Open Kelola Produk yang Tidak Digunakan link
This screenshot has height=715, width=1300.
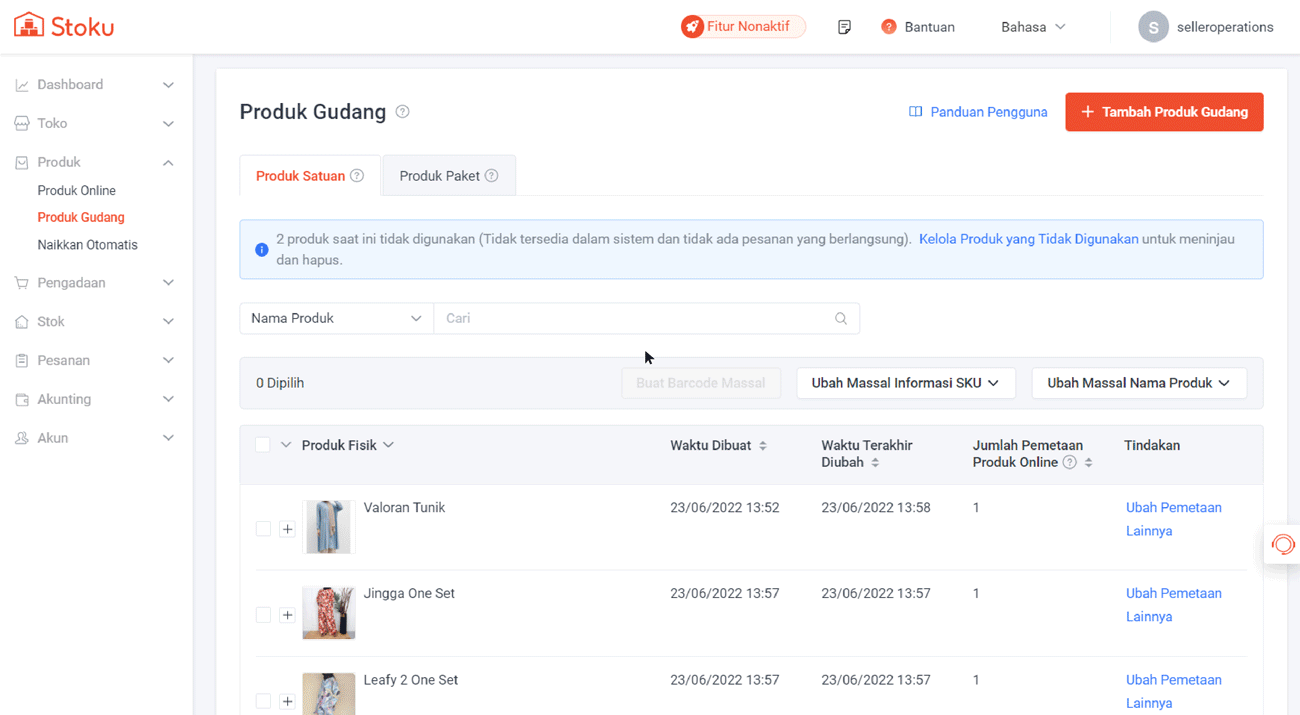click(x=1028, y=239)
